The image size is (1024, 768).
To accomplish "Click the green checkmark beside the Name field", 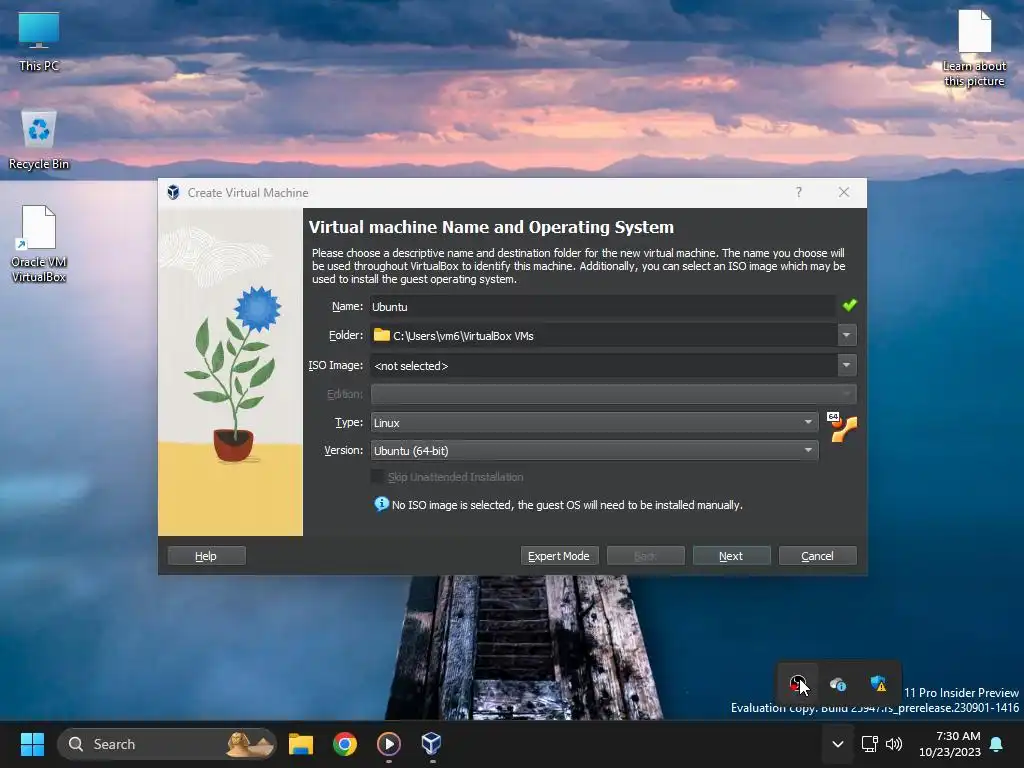I will coord(849,305).
